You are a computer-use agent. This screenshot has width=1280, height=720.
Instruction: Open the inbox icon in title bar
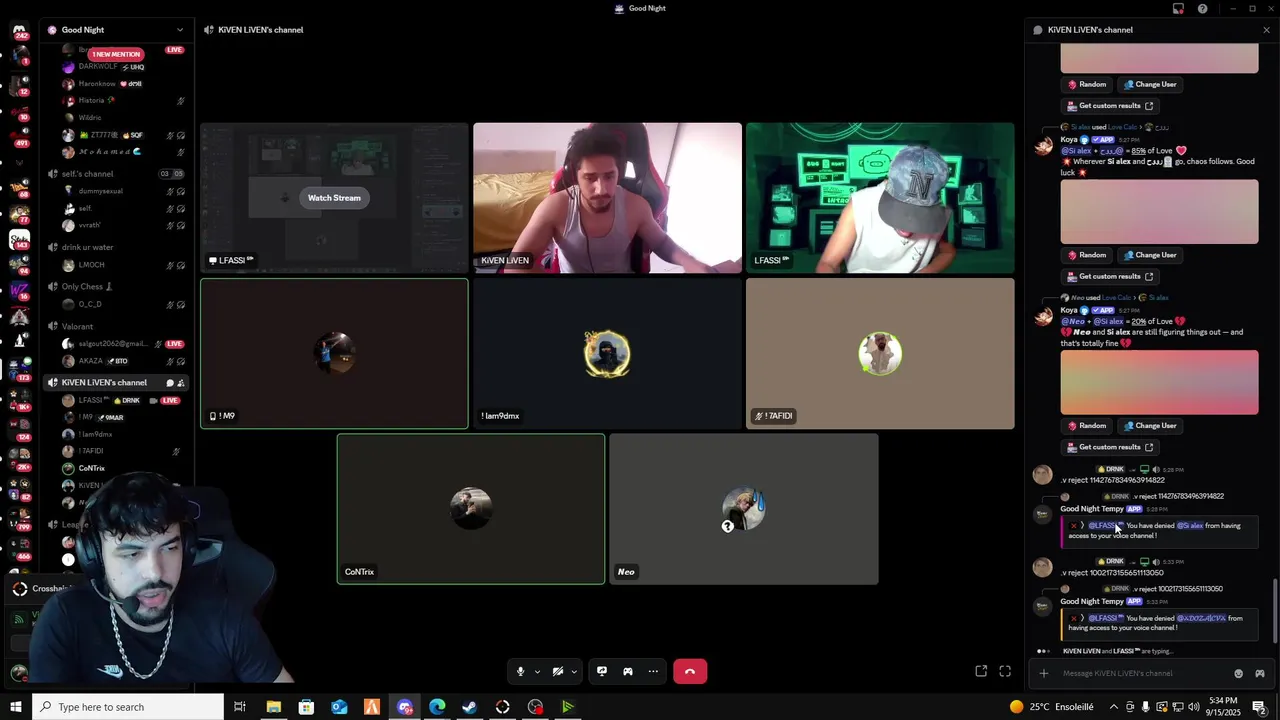pyautogui.click(x=1178, y=9)
